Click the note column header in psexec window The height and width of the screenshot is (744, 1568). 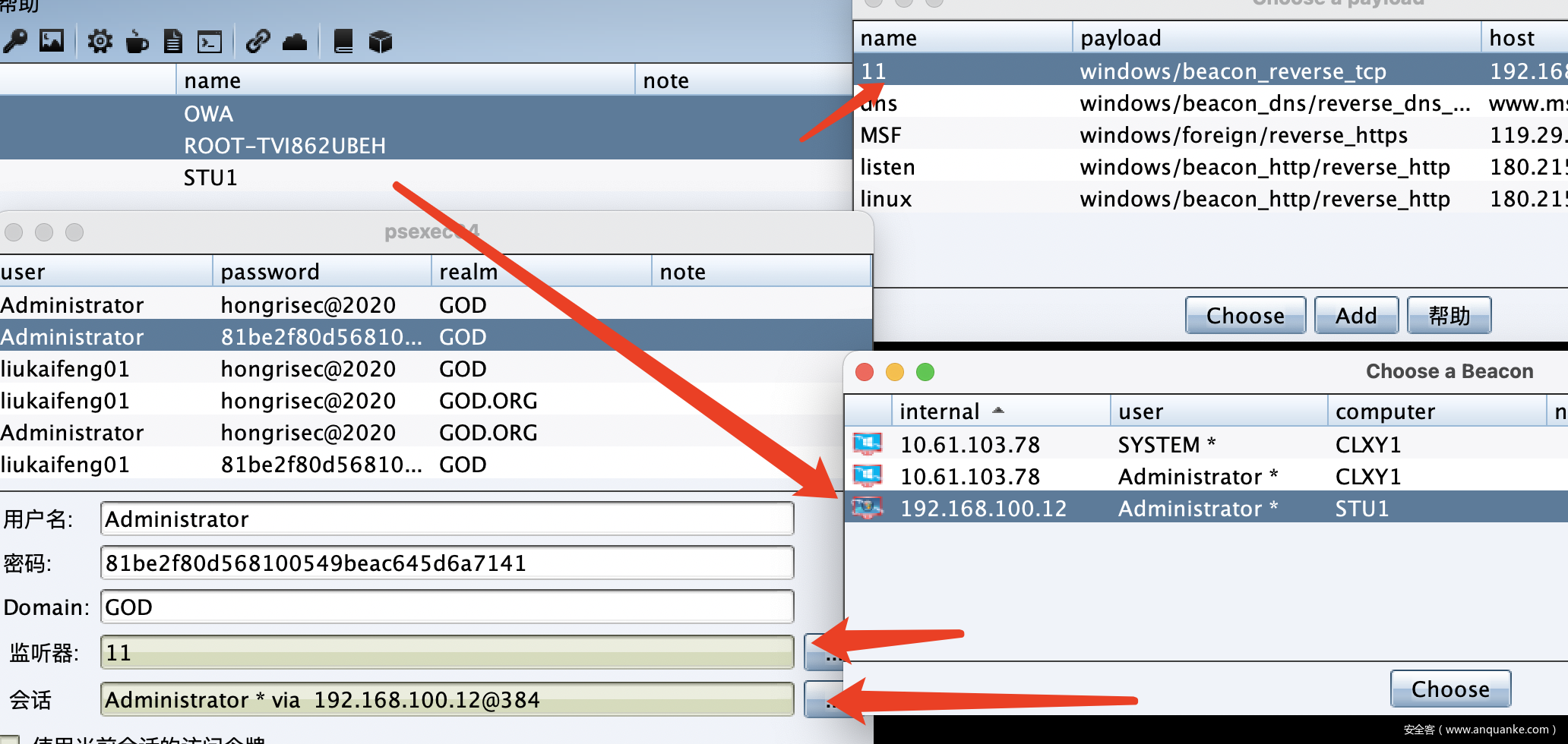(x=761, y=271)
